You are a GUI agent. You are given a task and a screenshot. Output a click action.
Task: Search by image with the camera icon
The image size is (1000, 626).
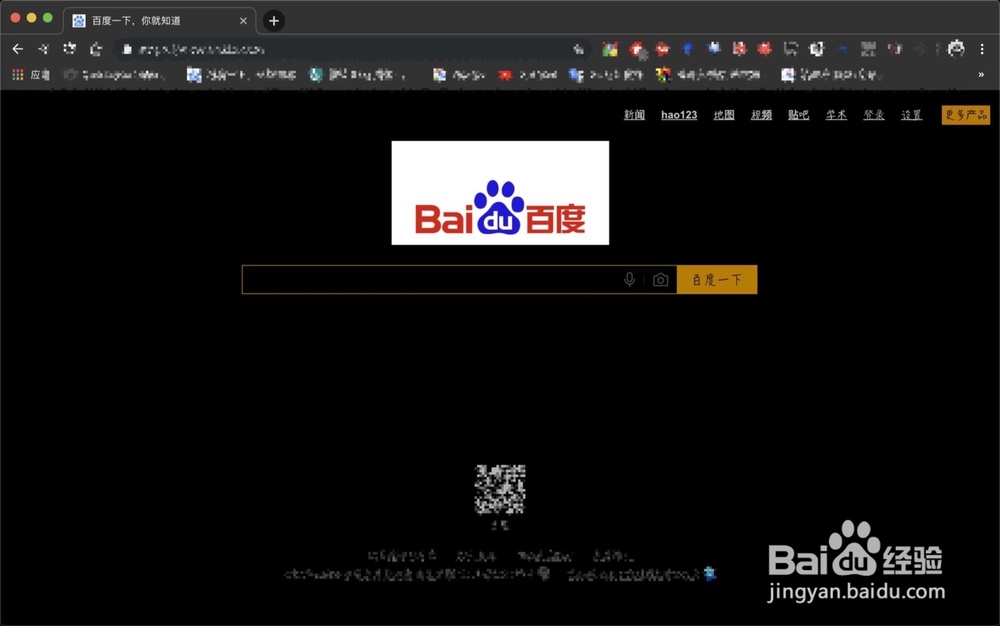[661, 280]
